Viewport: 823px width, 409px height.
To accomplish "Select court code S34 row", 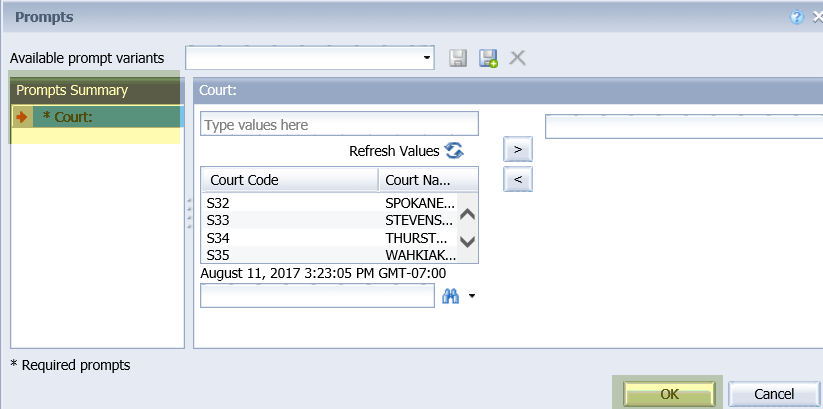I will pos(329,238).
